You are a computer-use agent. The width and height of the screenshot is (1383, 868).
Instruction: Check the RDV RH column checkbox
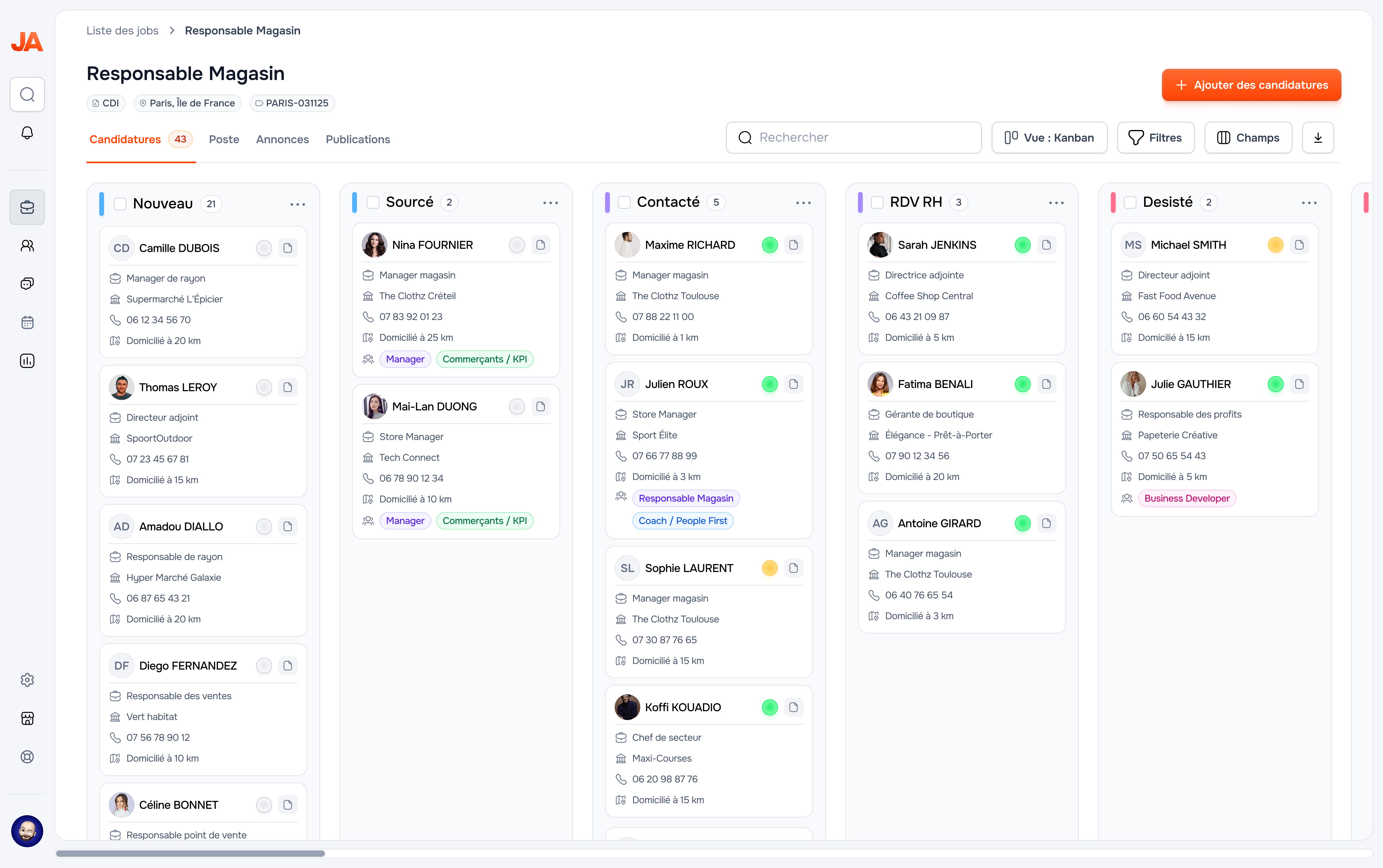[x=877, y=202]
